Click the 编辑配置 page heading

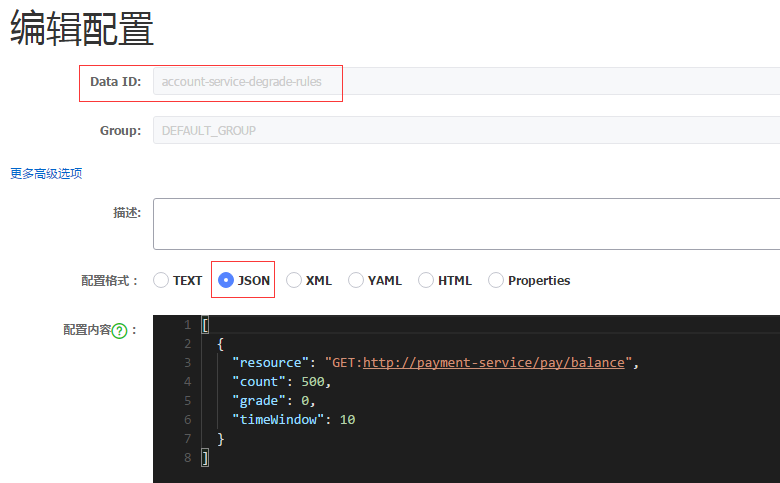[x=82, y=28]
